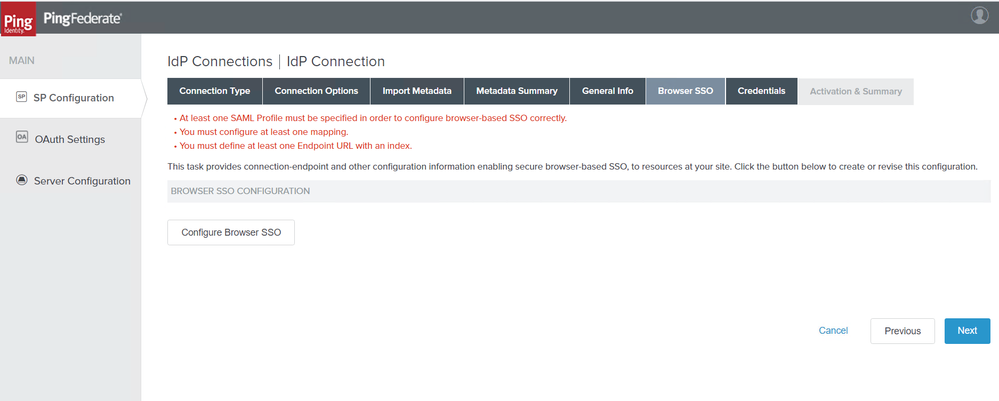Switch to the Connection Type tab
This screenshot has width=999, height=401.
coord(214,91)
